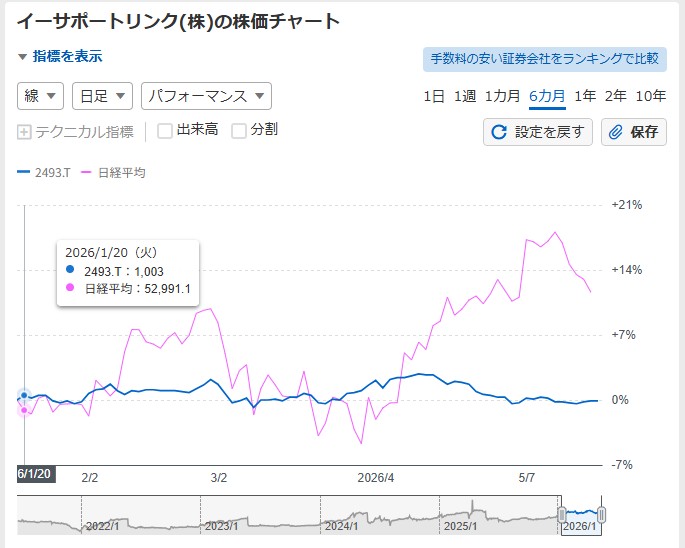Click the refresh icon in 設定を戻す

(499, 132)
